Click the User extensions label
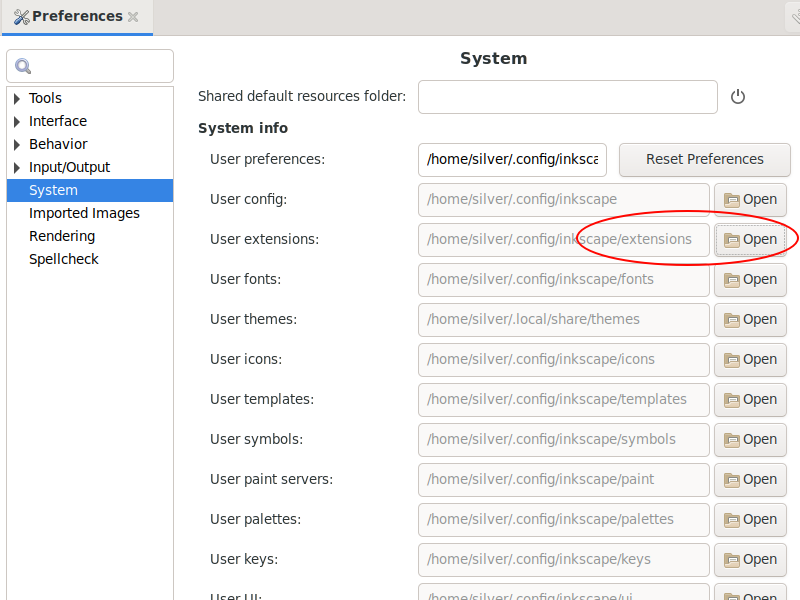Screen dimensions: 800x600 coord(264,239)
